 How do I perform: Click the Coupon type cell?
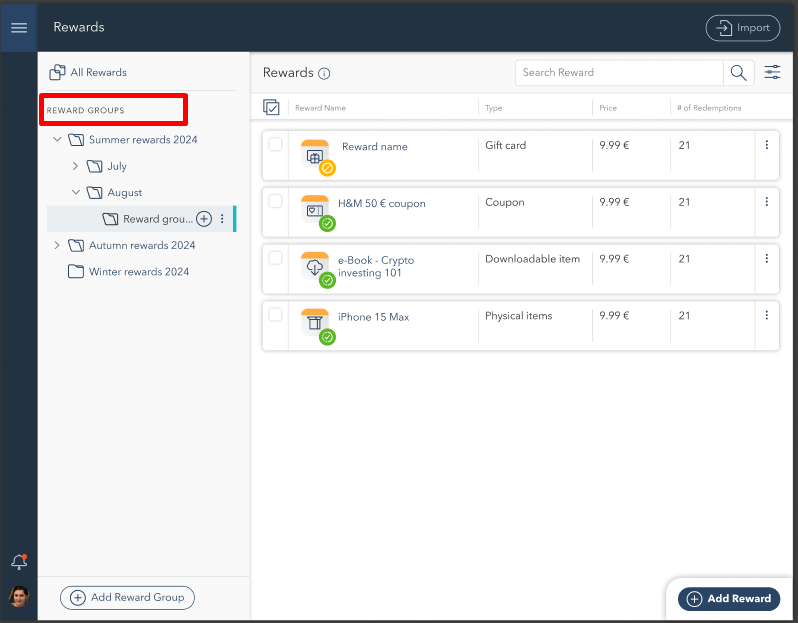[504, 203]
